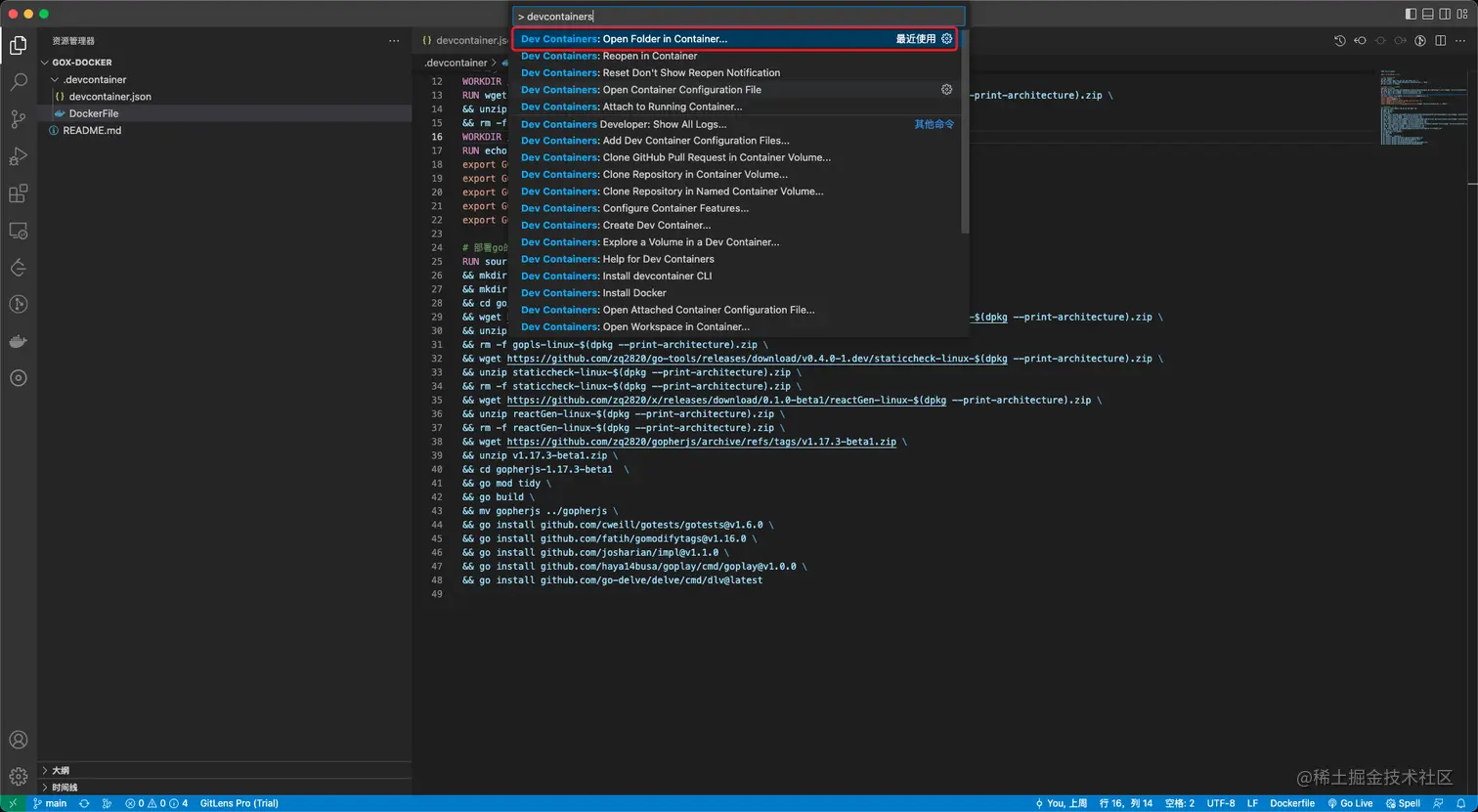1478x812 pixels.
Task: Open the Remote Explorer view
Action: (18, 231)
